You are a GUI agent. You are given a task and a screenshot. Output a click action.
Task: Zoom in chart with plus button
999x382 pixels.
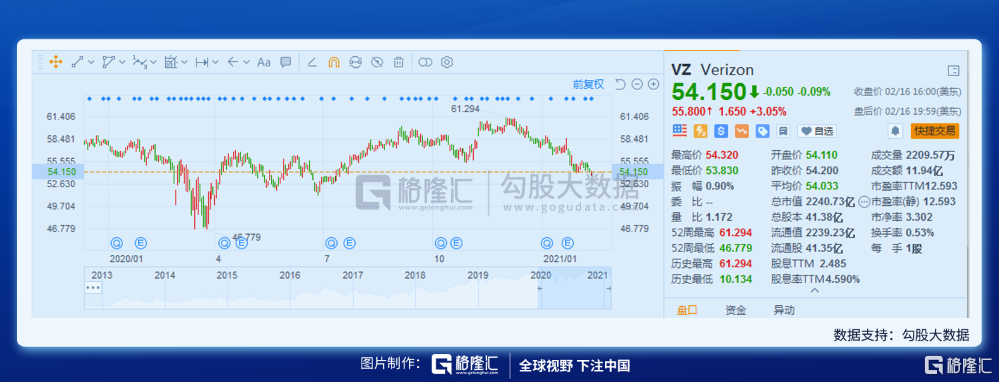click(653, 84)
